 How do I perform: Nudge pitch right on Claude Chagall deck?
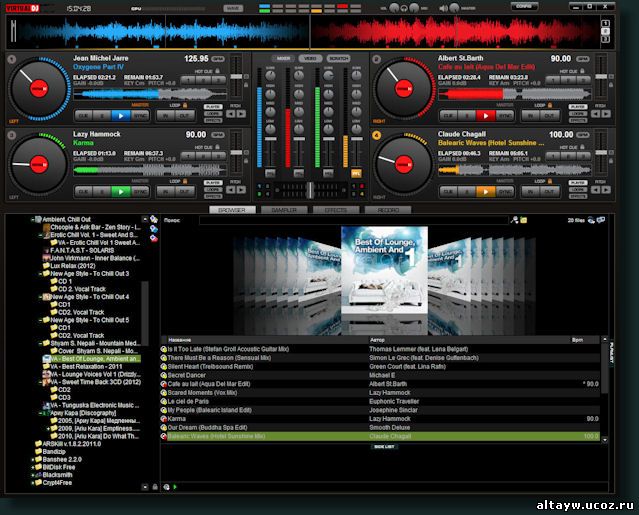coord(606,189)
